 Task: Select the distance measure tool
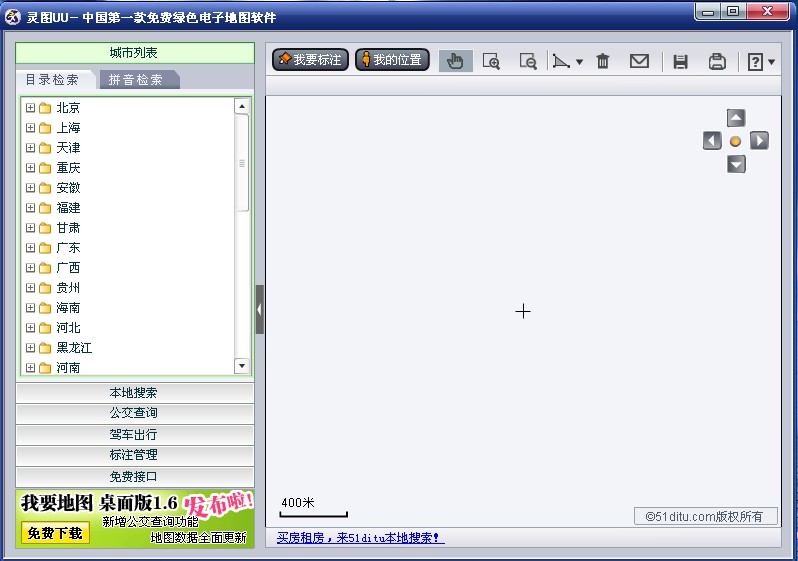[x=561, y=62]
